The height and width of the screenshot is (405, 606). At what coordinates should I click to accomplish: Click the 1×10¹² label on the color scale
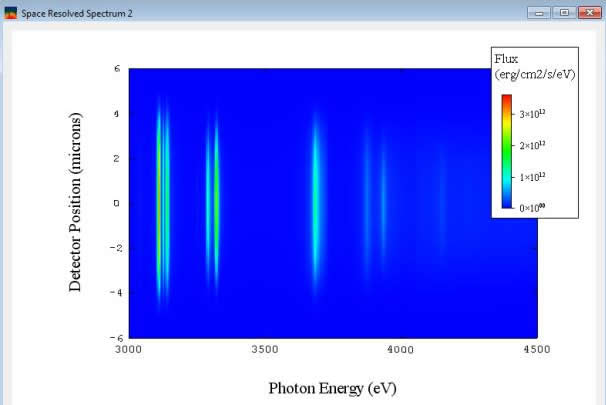(x=533, y=176)
